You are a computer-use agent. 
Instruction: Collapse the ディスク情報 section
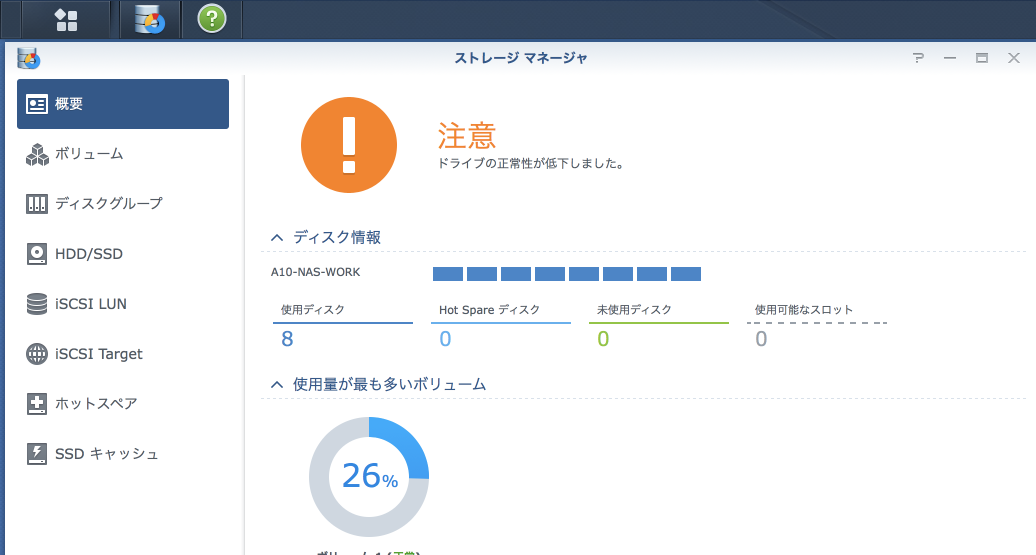pos(277,238)
